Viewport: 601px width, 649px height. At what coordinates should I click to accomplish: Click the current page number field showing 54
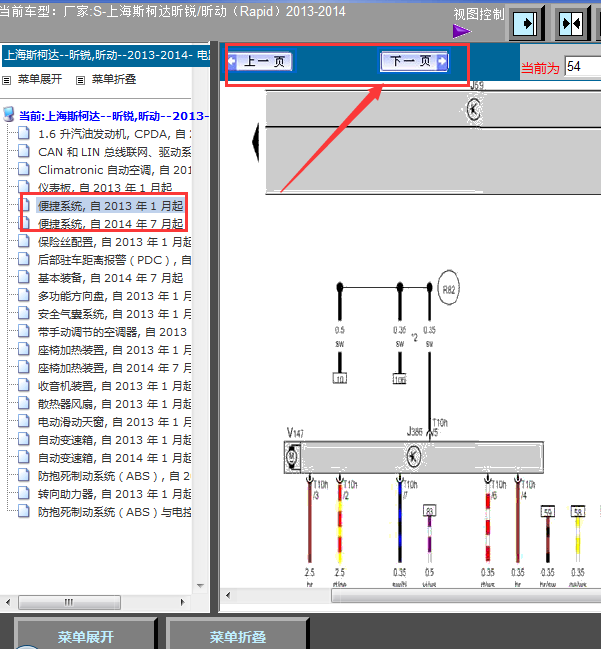(x=583, y=67)
